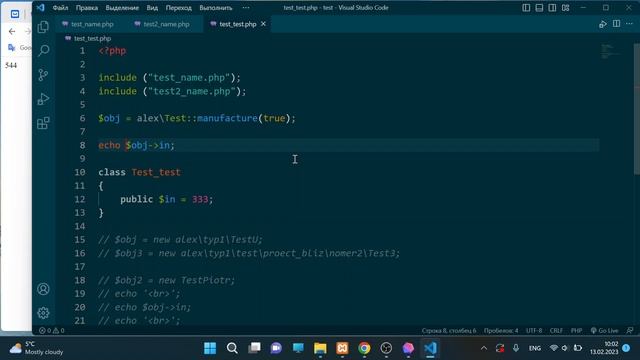Change encoding via UTF-8 status
640x360 pixels.
pyautogui.click(x=534, y=331)
